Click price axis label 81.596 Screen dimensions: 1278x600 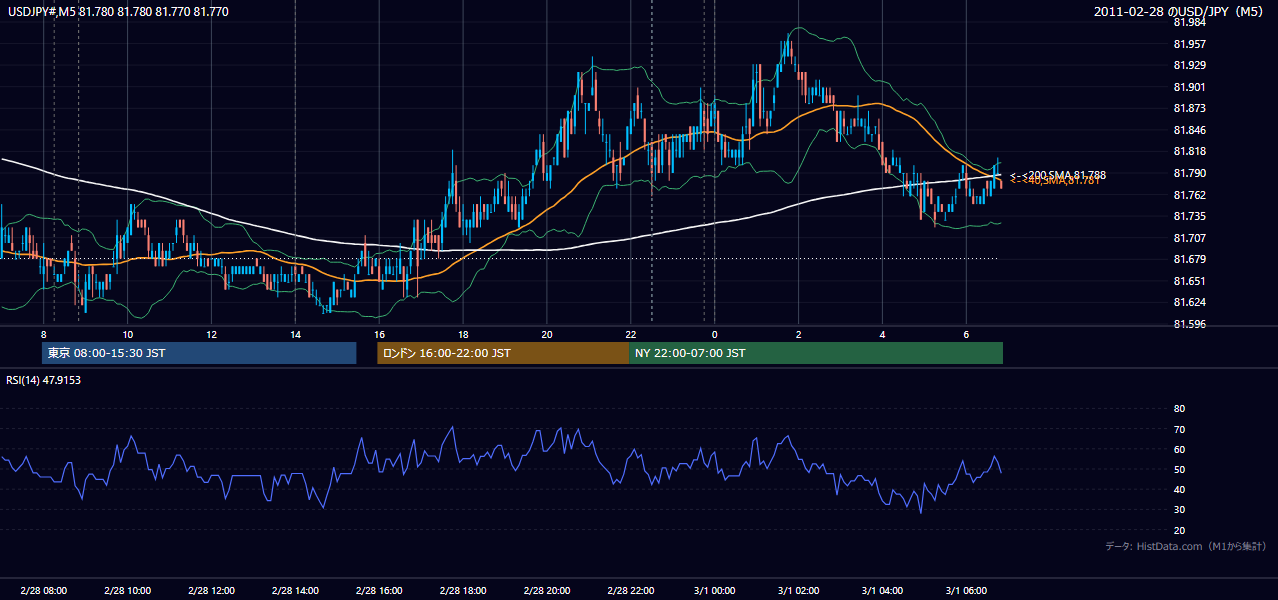pyautogui.click(x=1189, y=324)
